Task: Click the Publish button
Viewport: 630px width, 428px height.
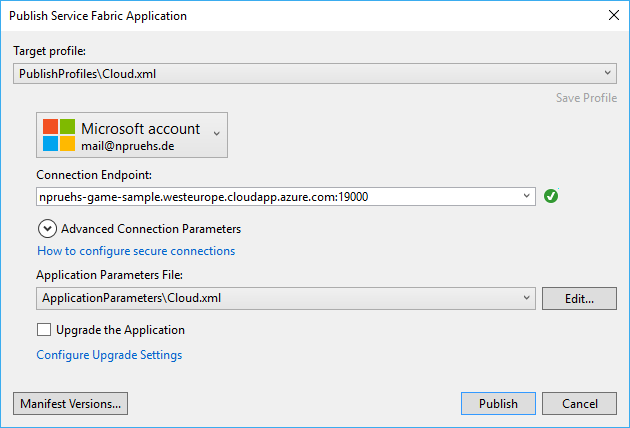Action: (498, 403)
